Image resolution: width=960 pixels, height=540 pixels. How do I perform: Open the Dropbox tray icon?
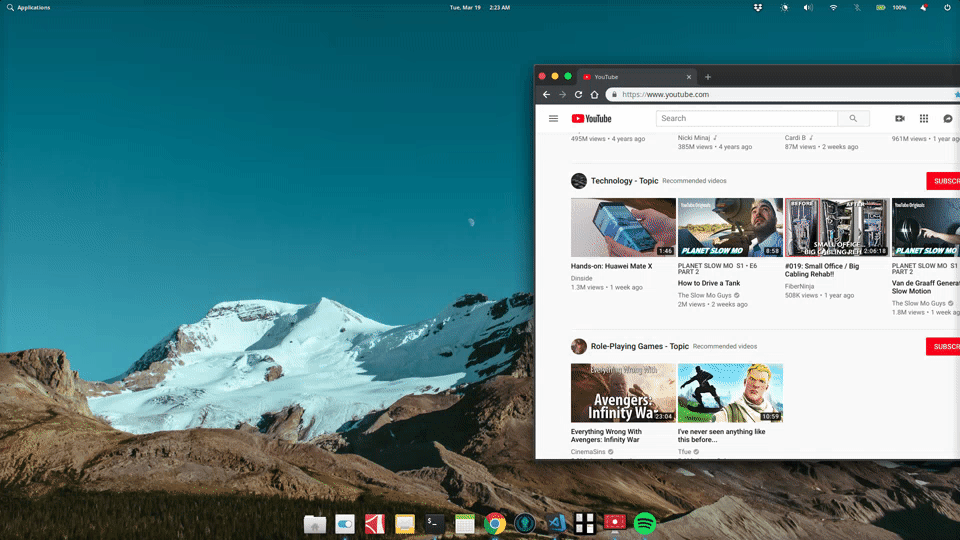pos(758,7)
